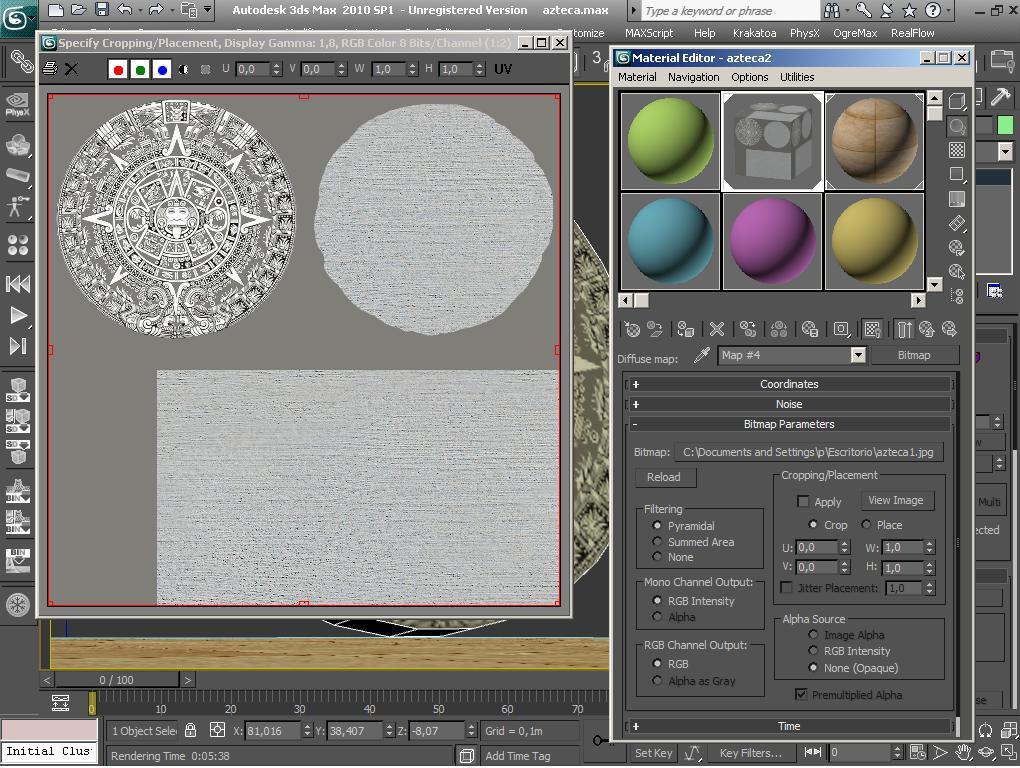Click the print icon in Cropping window
The height and width of the screenshot is (768, 1020).
tap(49, 68)
